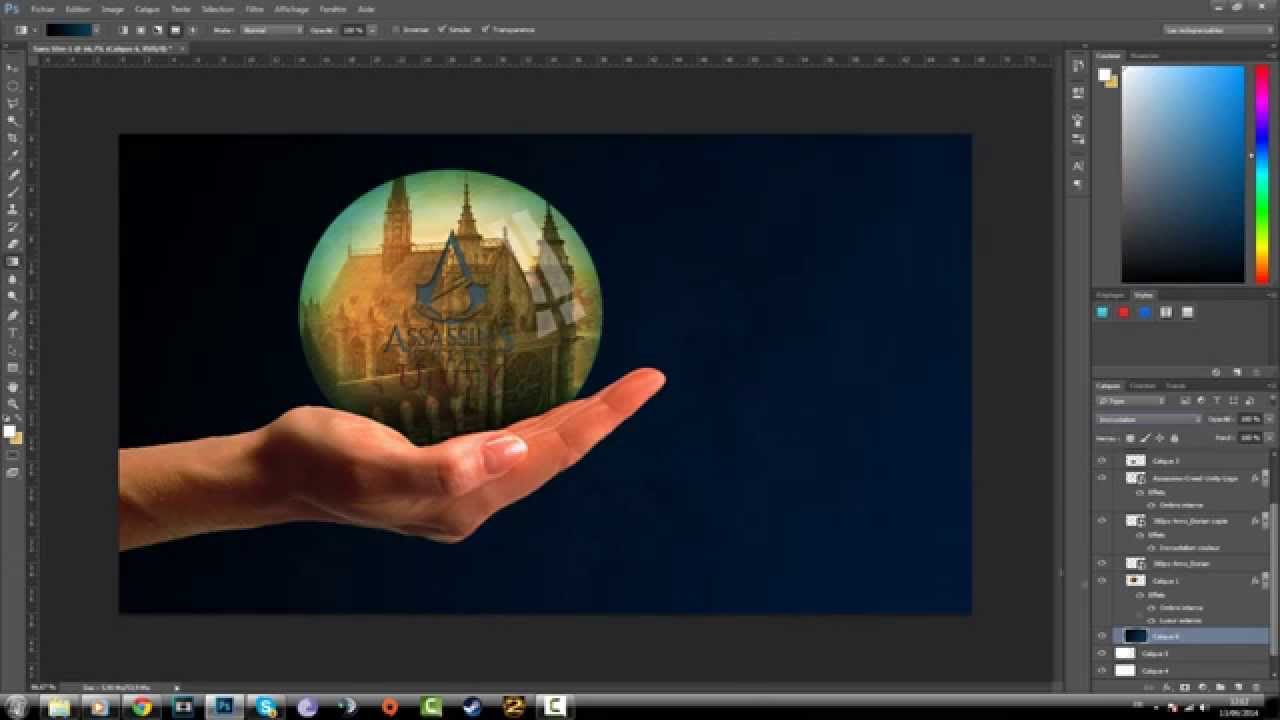
Task: Click the gradient preview in options bar
Action: pyautogui.click(x=68, y=30)
